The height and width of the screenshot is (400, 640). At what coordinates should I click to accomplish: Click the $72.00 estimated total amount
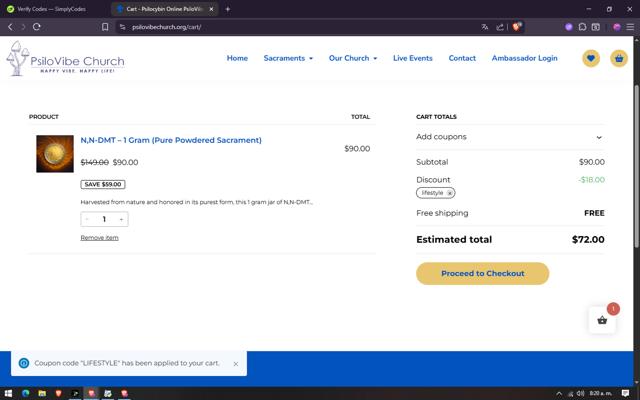[x=588, y=240]
